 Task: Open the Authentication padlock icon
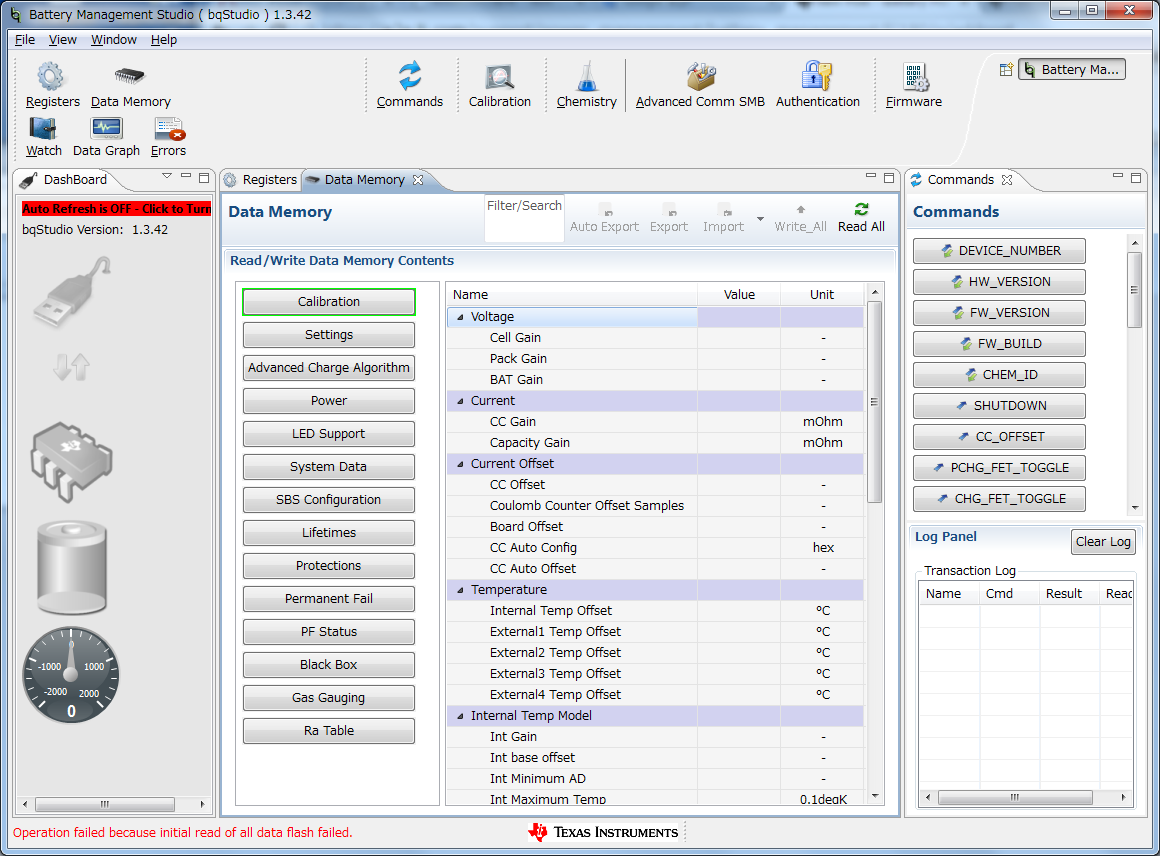click(817, 75)
